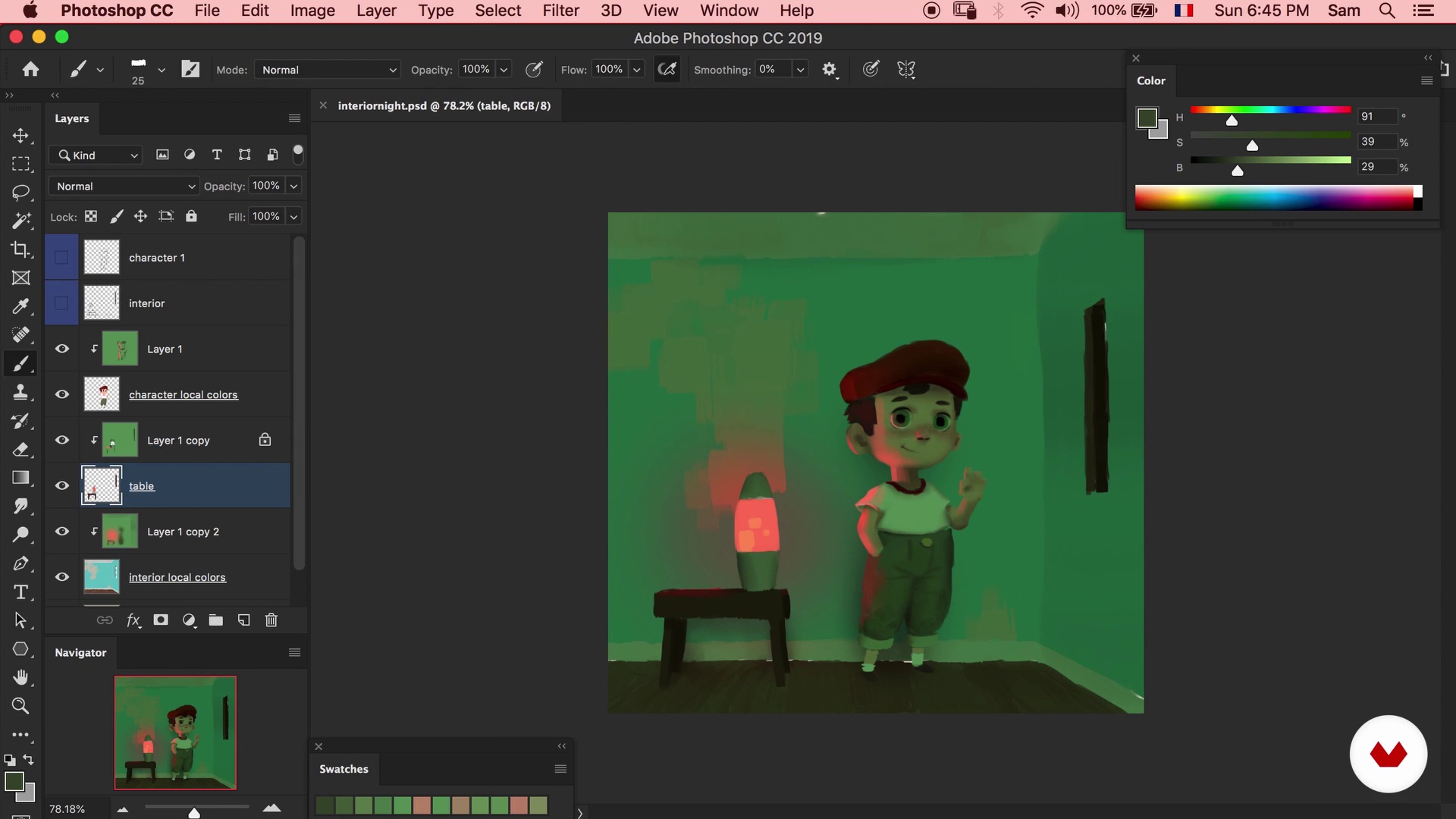The height and width of the screenshot is (819, 1456).
Task: Select the Dodge tool
Action: tap(20, 535)
